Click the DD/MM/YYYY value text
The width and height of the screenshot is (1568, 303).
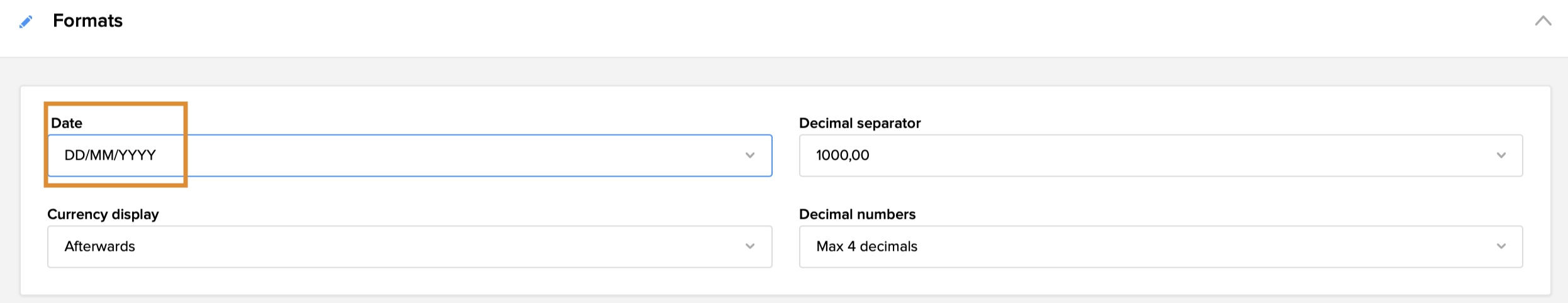(110, 155)
